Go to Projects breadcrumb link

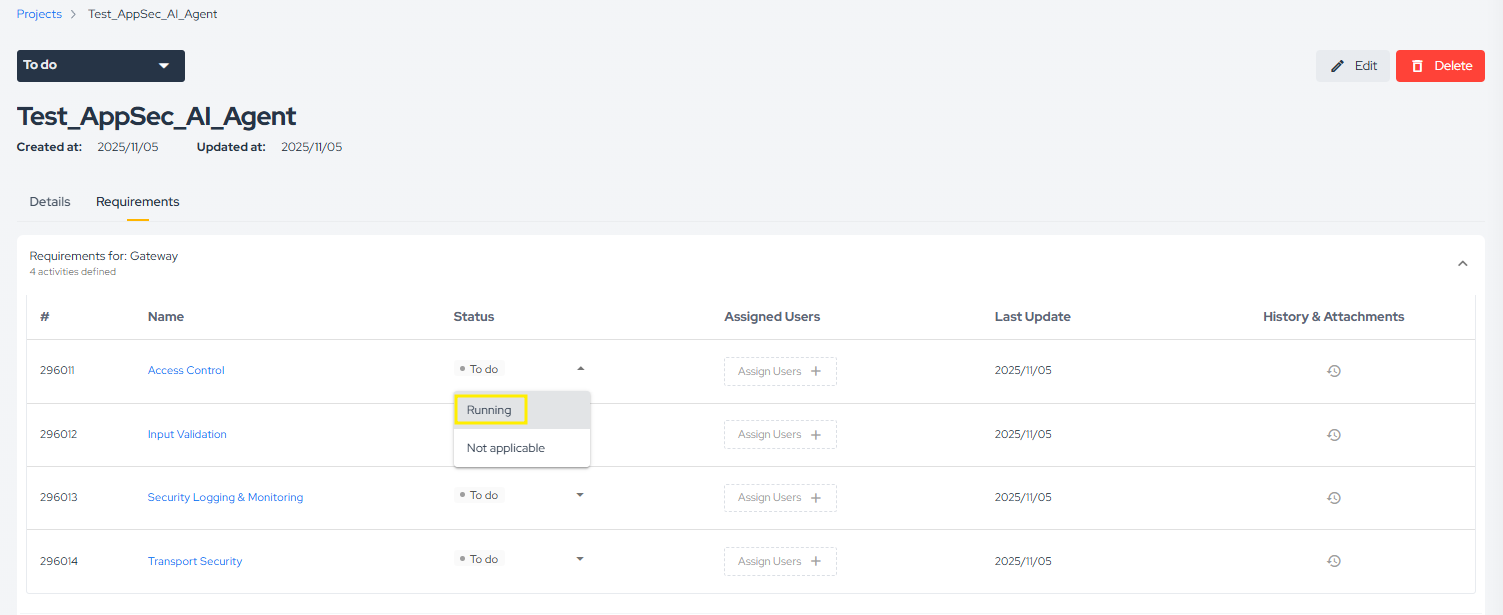tap(39, 14)
